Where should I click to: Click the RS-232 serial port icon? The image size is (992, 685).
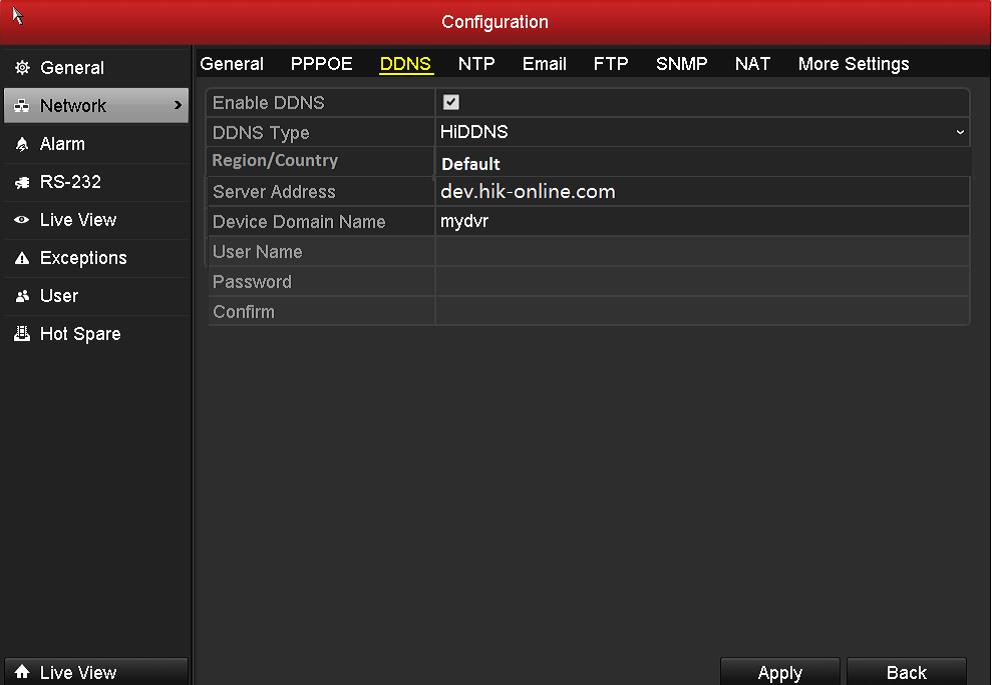tap(22, 182)
